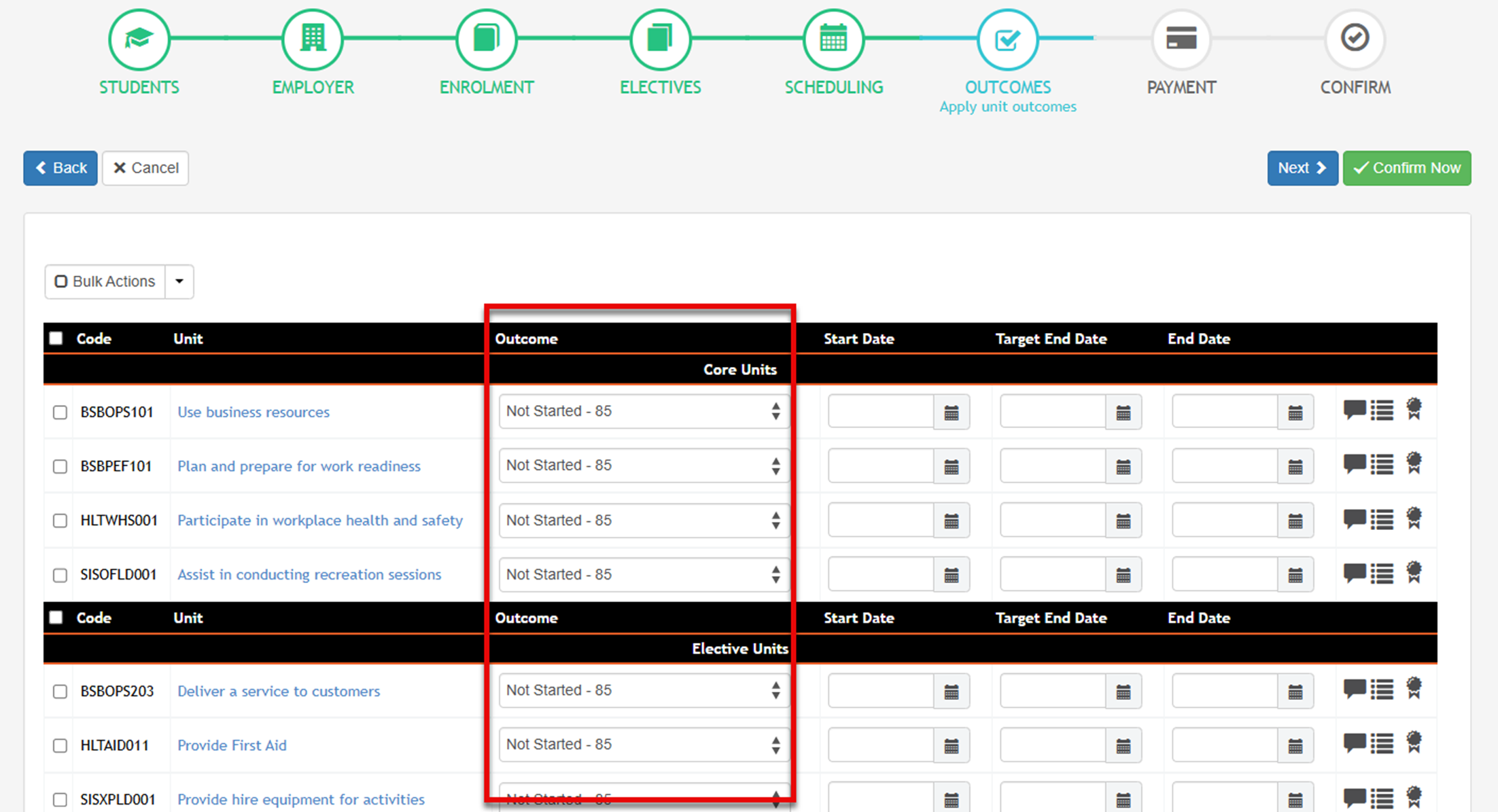
Task: Open Outcome dropdown for HLTWHS001
Action: point(644,520)
